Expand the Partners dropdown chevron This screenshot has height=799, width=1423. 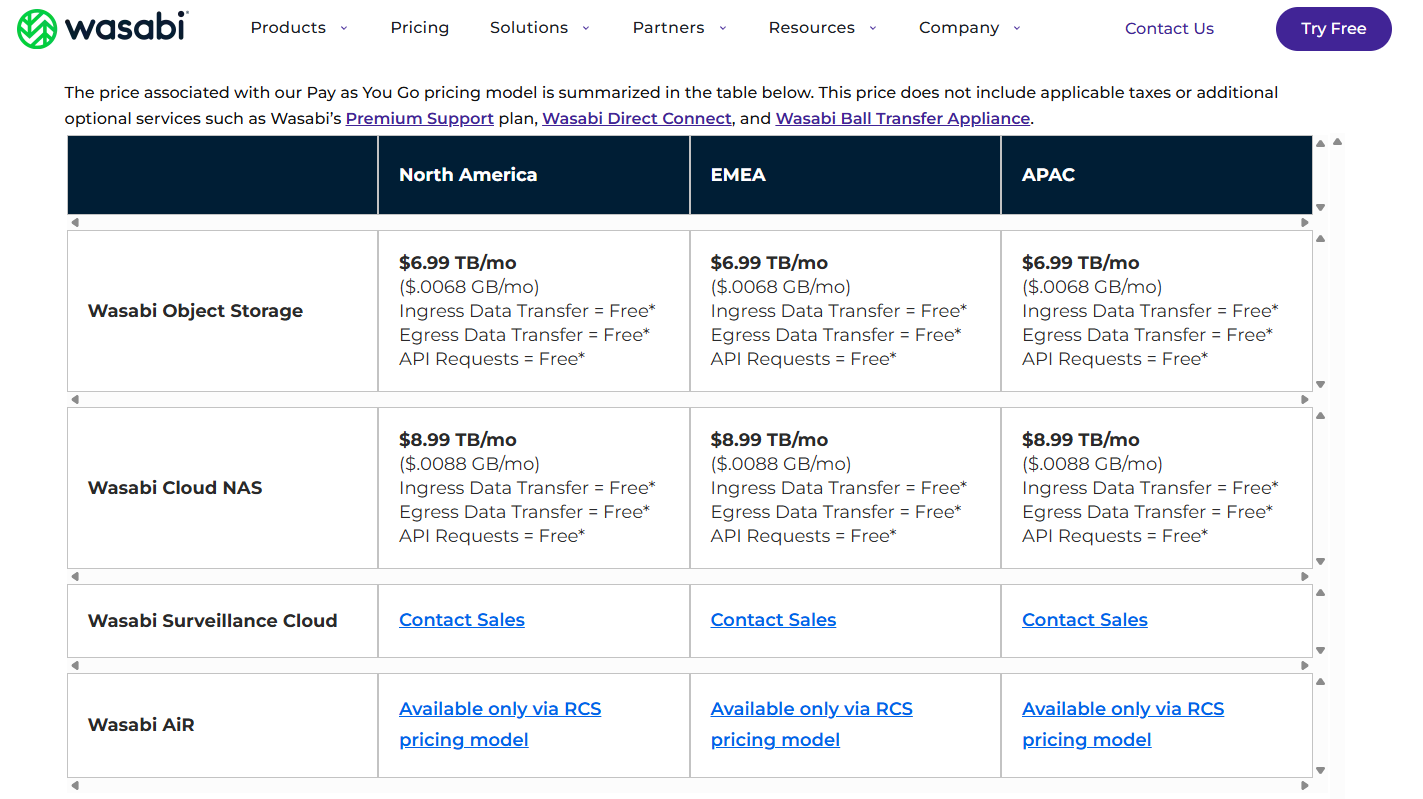(722, 28)
